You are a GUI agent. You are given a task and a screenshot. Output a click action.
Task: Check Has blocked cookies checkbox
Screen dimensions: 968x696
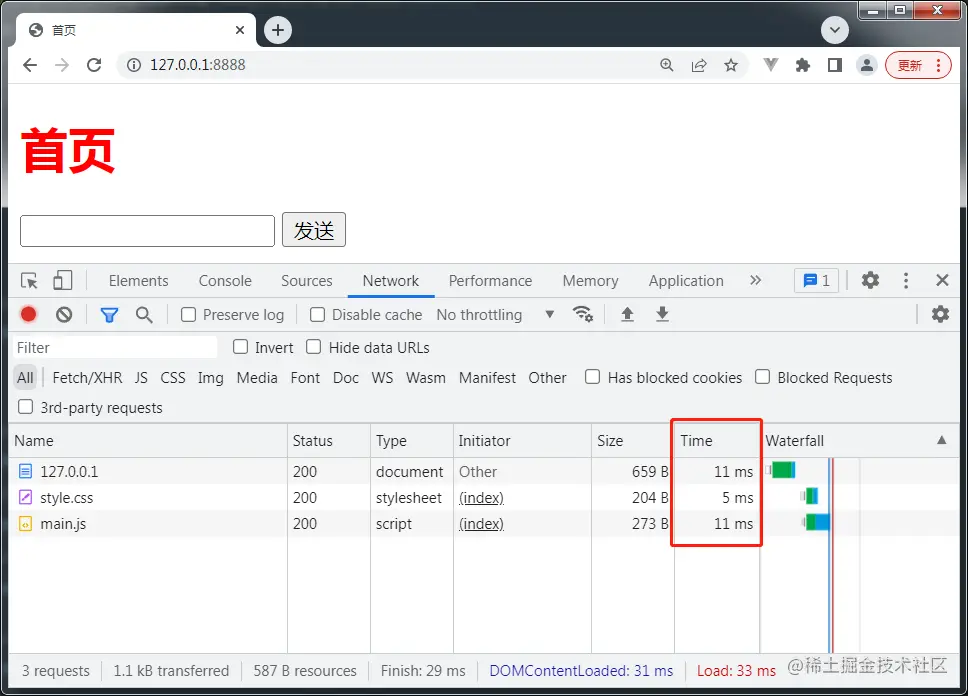592,377
